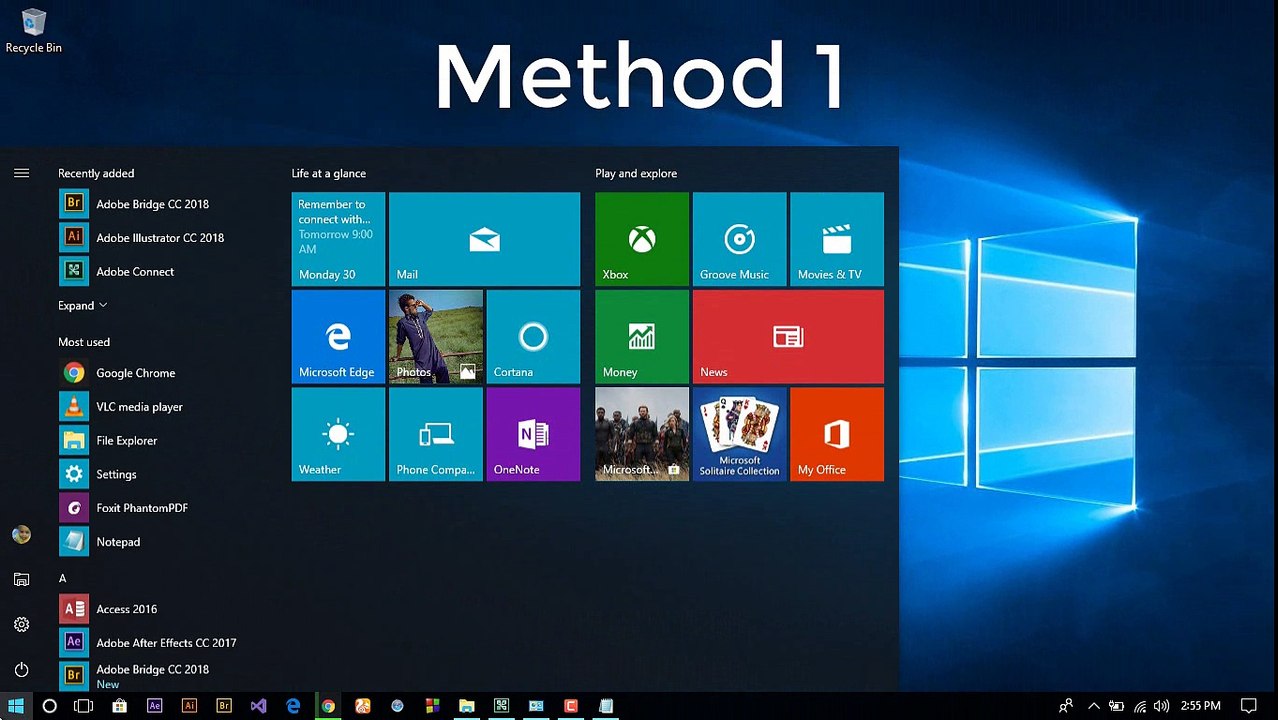Launch Adobe Bridge from the taskbar
Image resolution: width=1278 pixels, height=720 pixels.
224,706
